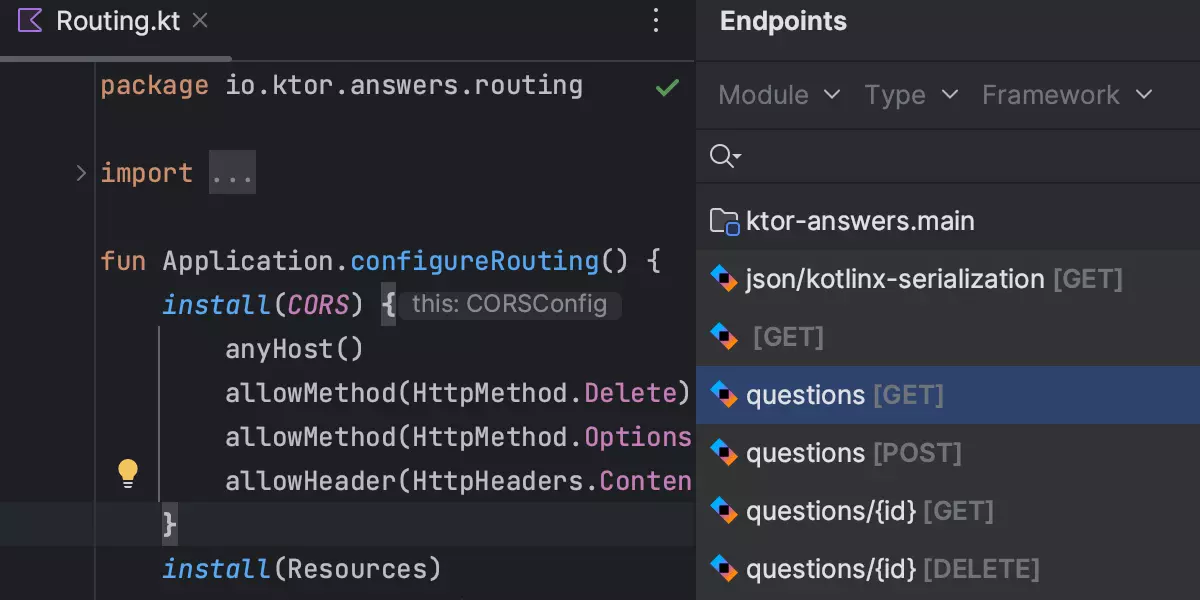Click the search magnifier icon in Endpoints
Image resolution: width=1200 pixels, height=600 pixels.
(723, 156)
